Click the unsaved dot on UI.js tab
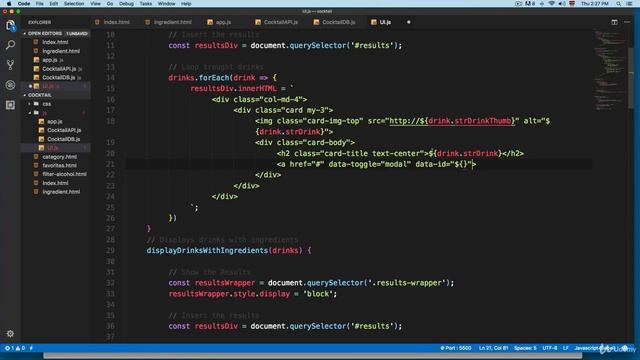The height and width of the screenshot is (360, 640). point(409,22)
